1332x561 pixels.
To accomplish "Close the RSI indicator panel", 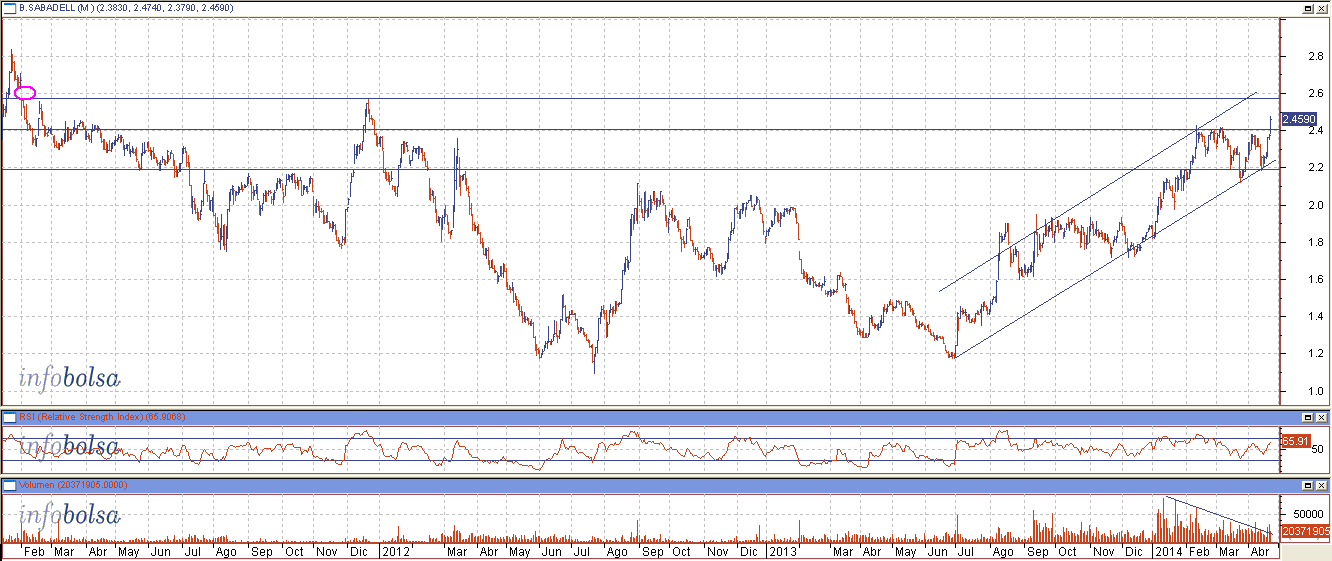I will [1322, 416].
